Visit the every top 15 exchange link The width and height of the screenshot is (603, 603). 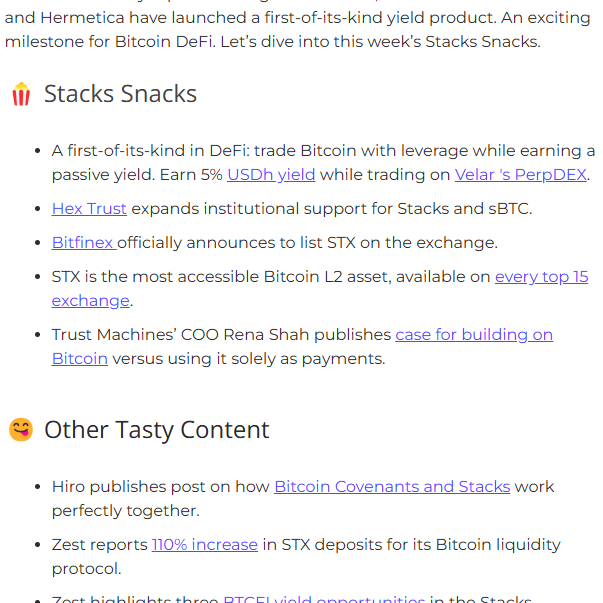[x=541, y=277]
